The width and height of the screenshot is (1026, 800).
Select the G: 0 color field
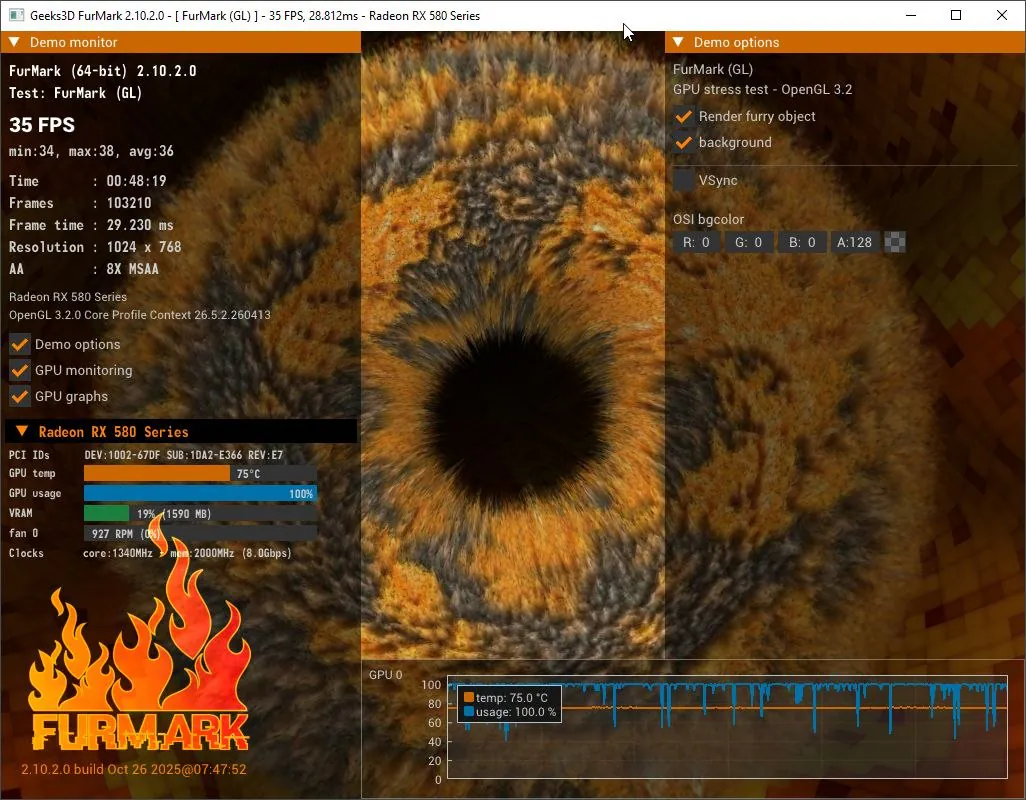pos(749,242)
